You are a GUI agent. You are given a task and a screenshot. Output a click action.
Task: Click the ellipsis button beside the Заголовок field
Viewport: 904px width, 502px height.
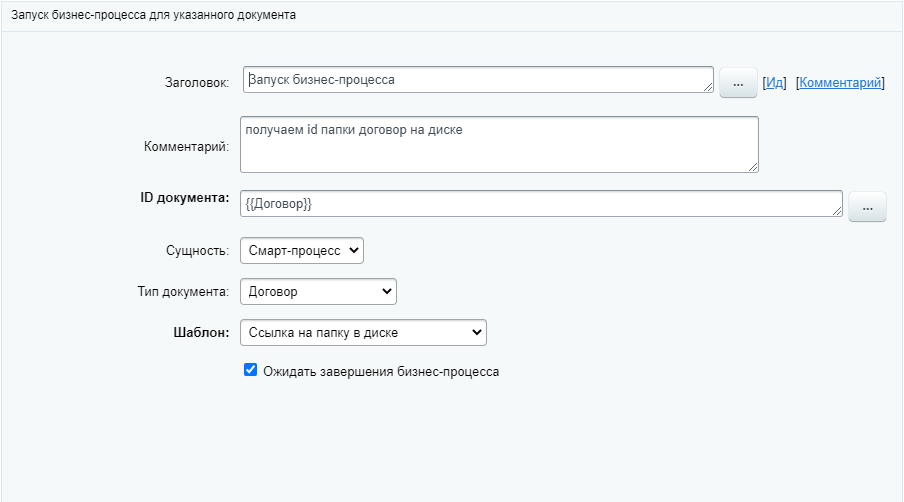point(738,84)
